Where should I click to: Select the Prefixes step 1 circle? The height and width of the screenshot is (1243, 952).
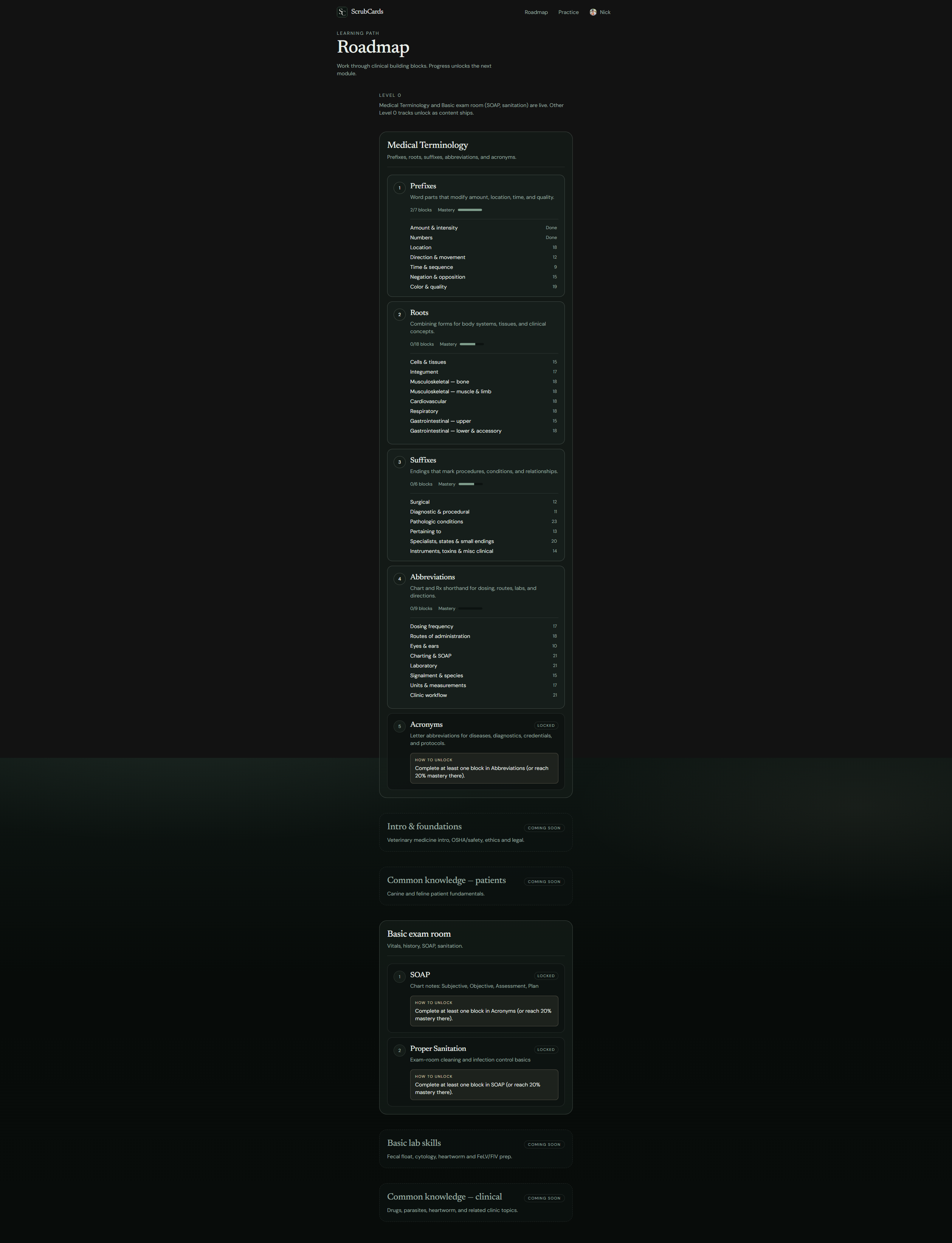coord(400,188)
